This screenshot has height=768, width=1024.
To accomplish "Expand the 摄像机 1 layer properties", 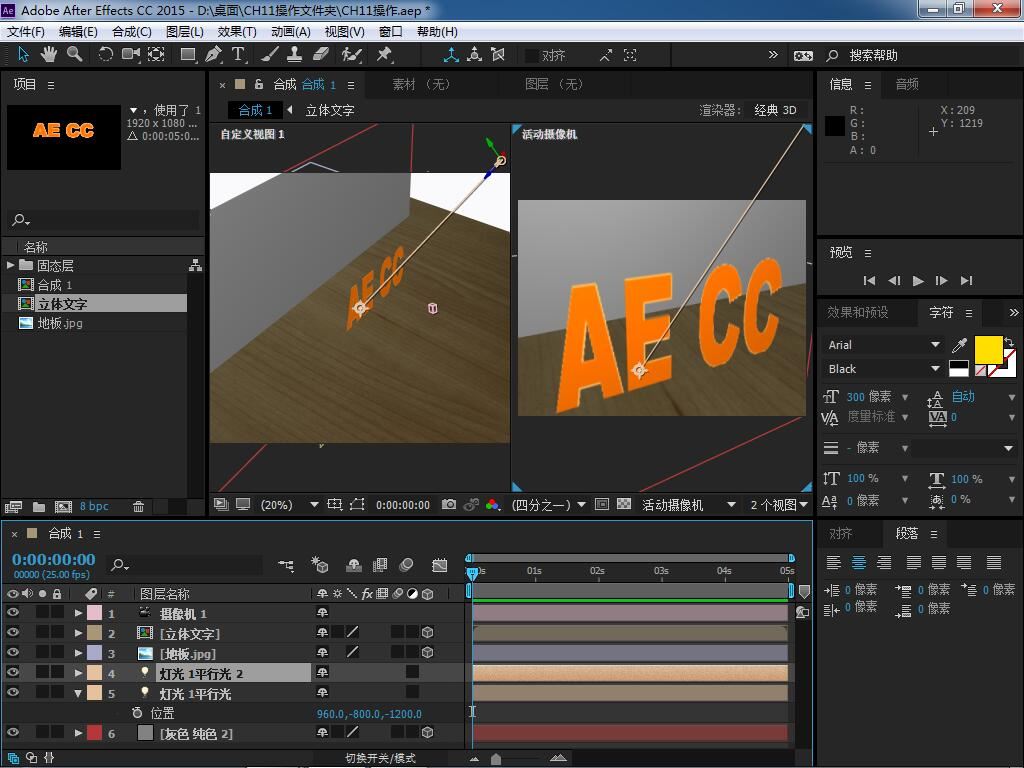I will pos(78,613).
